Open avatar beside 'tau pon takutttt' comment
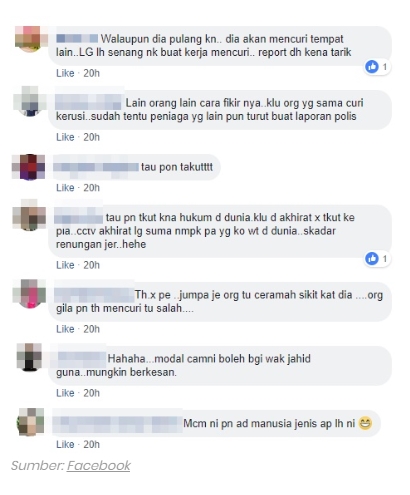This screenshot has height=495, width=410. tap(29, 167)
